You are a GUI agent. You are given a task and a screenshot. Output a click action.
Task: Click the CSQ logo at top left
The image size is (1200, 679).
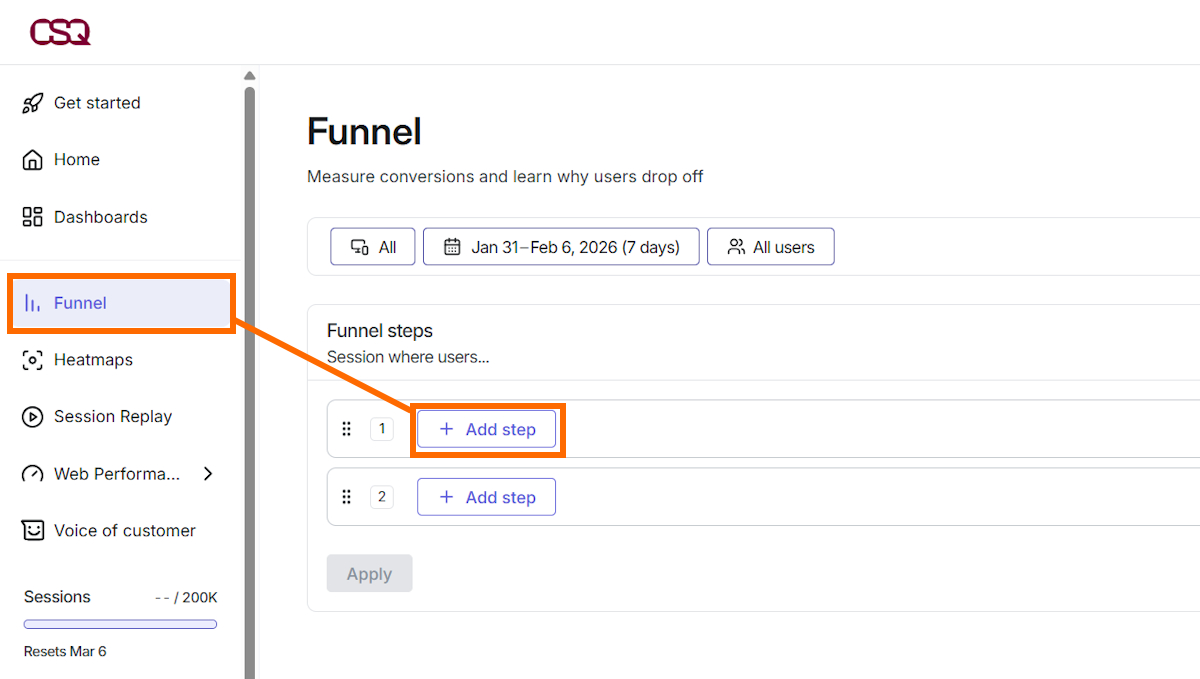[60, 31]
